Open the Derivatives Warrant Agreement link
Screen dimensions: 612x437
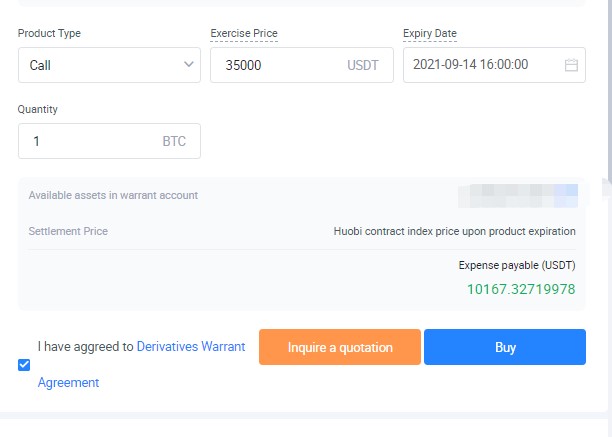click(x=190, y=347)
